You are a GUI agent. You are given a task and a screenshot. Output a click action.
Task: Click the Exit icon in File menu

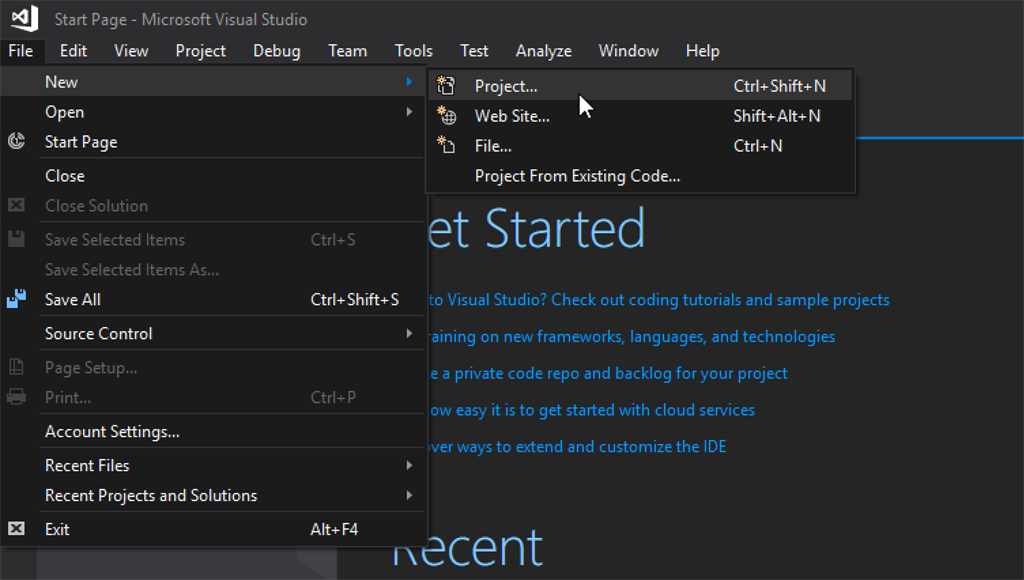[16, 529]
